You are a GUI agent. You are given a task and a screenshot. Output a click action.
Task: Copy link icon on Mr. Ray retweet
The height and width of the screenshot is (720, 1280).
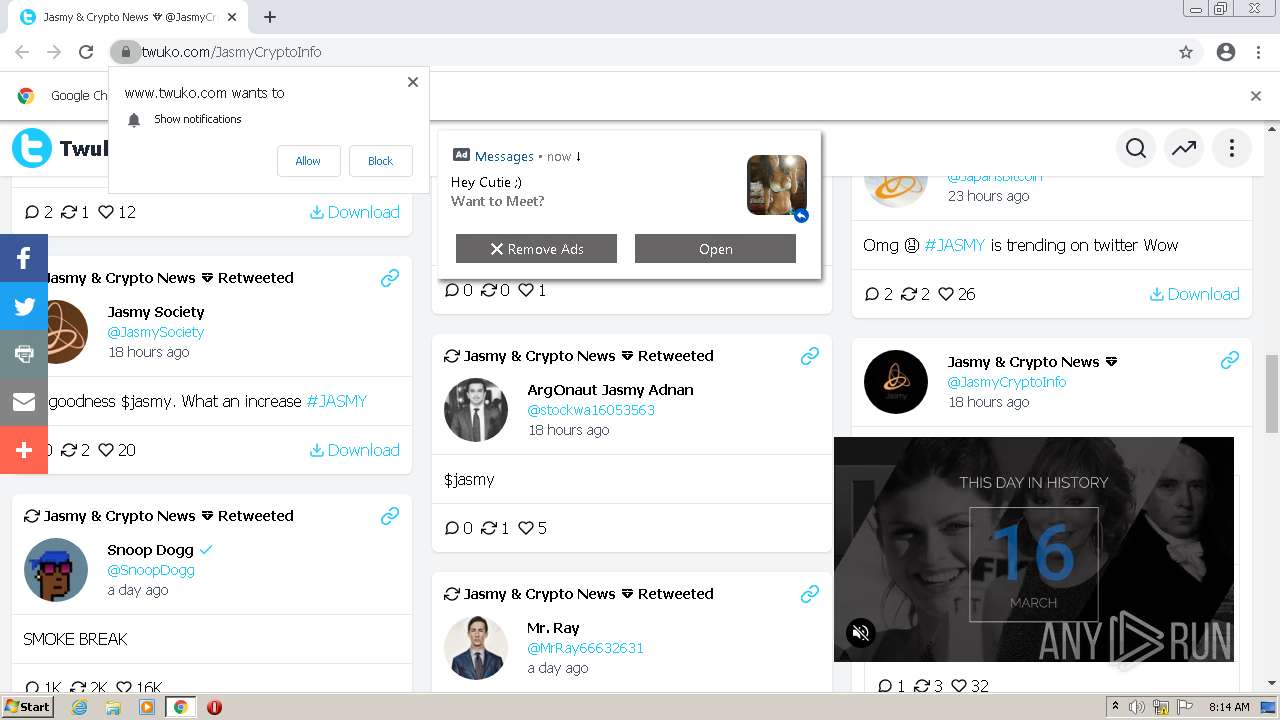click(810, 594)
